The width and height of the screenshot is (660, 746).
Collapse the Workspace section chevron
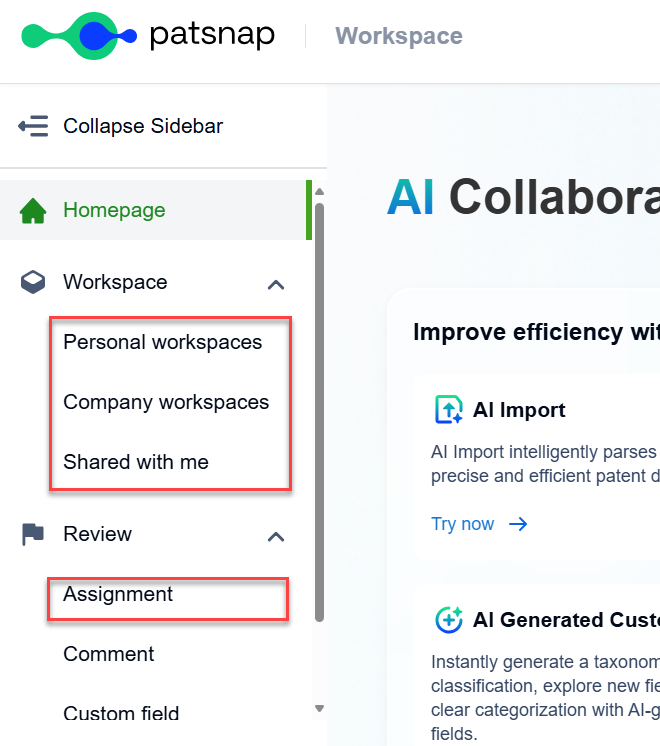[x=277, y=284]
